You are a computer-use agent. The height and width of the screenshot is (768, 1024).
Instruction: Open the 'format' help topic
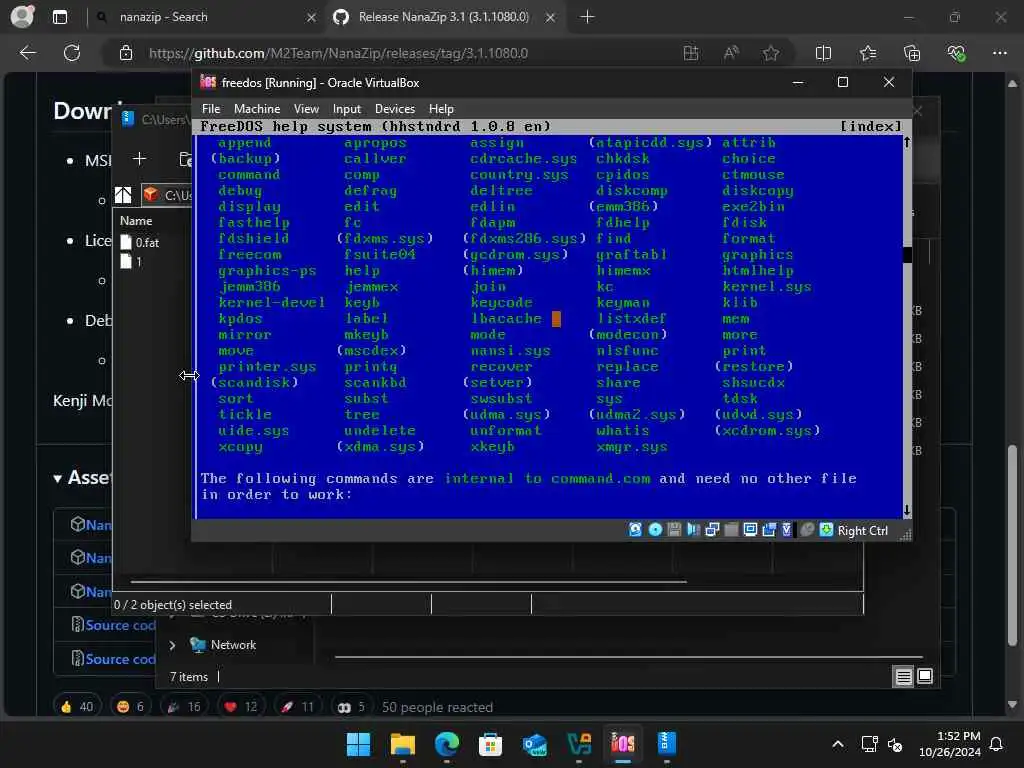748,238
